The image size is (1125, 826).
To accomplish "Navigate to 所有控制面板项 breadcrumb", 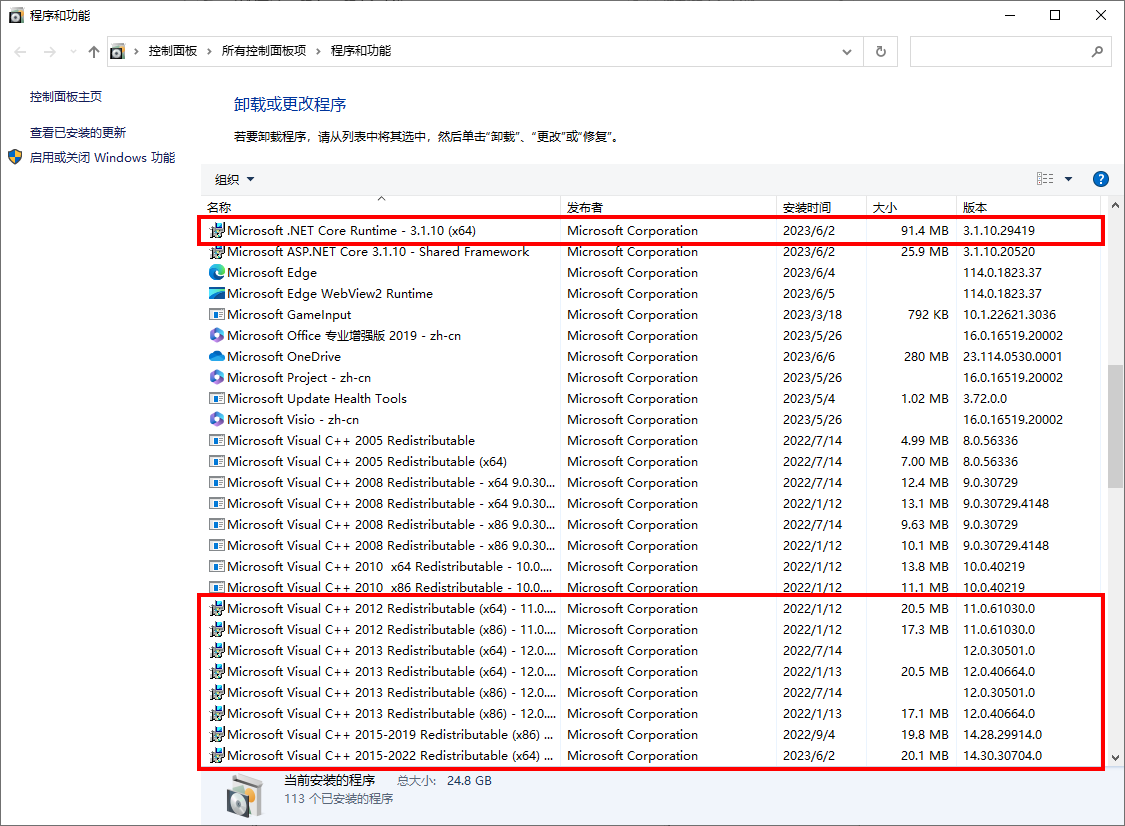I will click(x=264, y=51).
